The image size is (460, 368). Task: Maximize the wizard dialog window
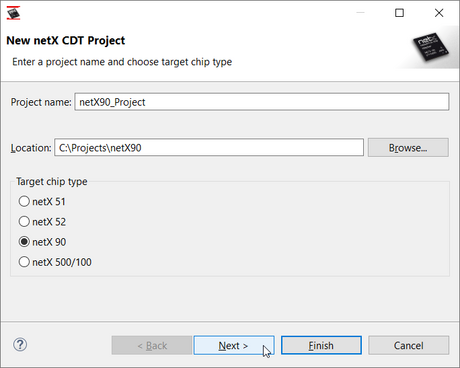point(399,13)
